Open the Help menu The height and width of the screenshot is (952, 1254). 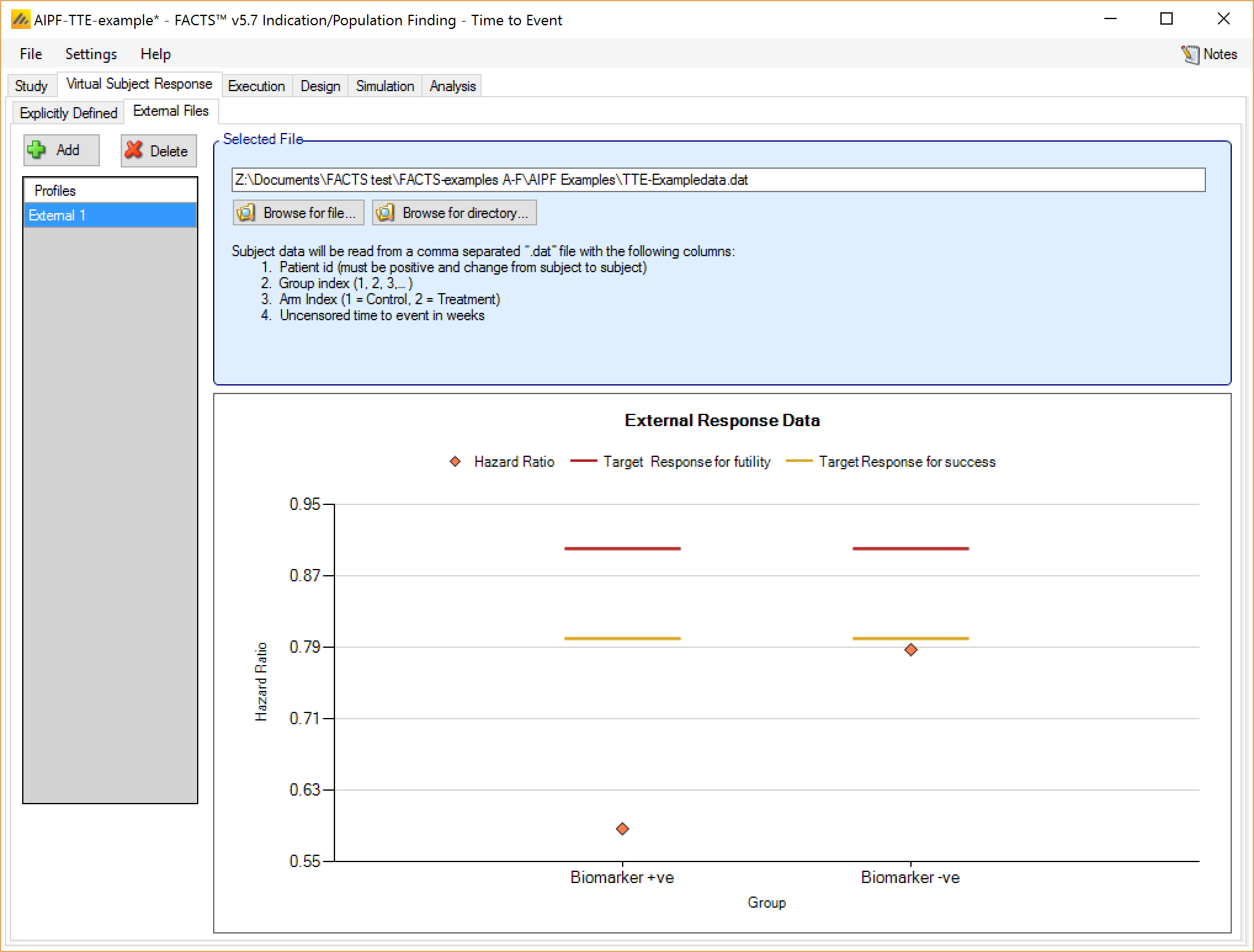tap(155, 54)
